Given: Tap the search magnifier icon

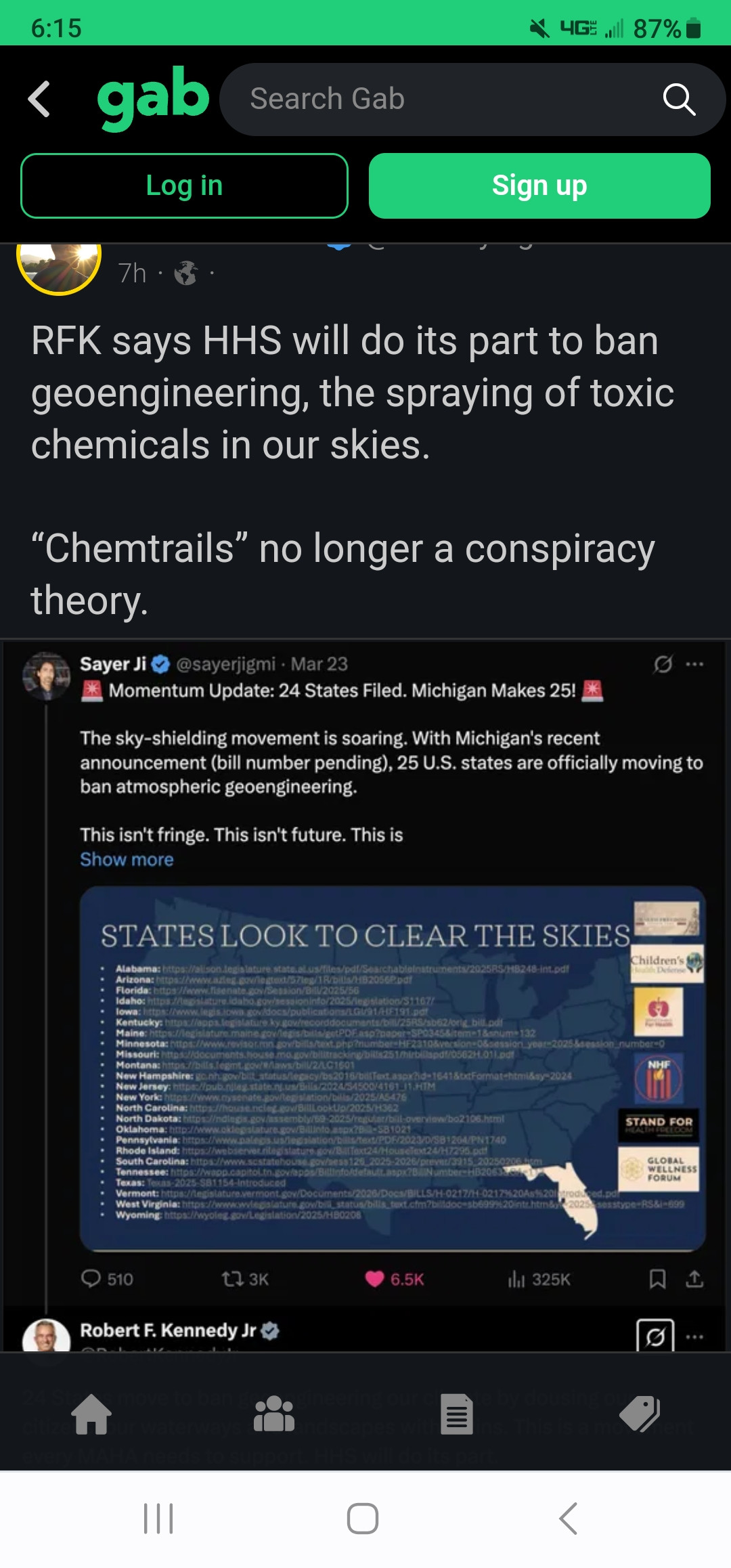Looking at the screenshot, I should [679, 100].
